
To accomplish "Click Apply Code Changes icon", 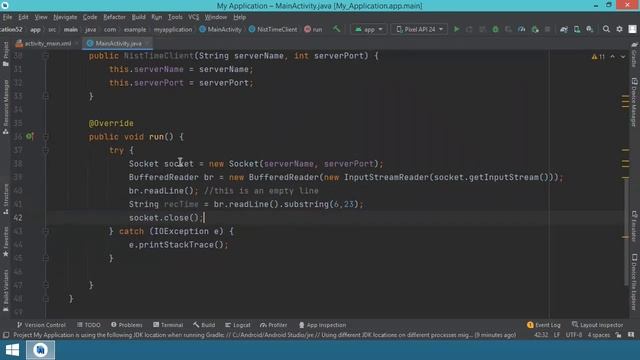I will [x=482, y=29].
